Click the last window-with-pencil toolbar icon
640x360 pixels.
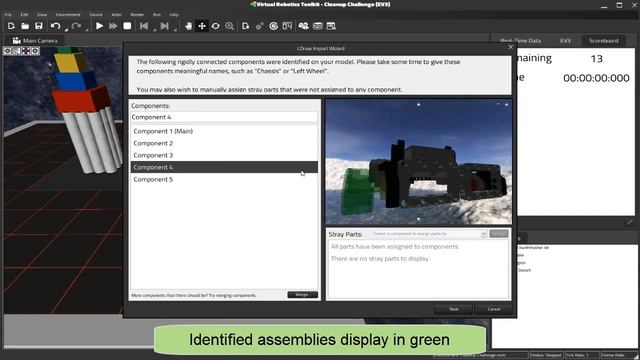click(x=331, y=26)
